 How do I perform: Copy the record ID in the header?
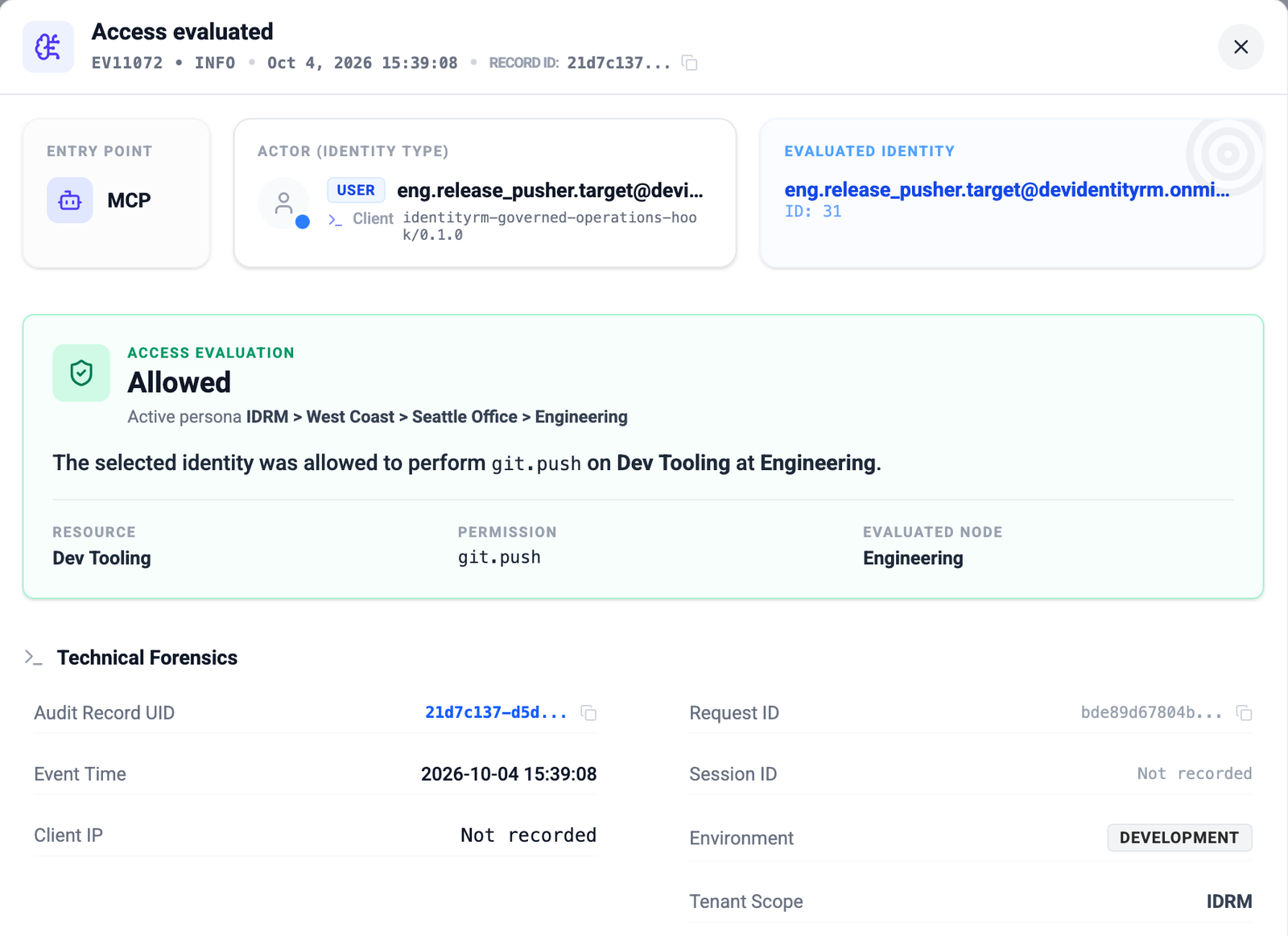pyautogui.click(x=689, y=63)
